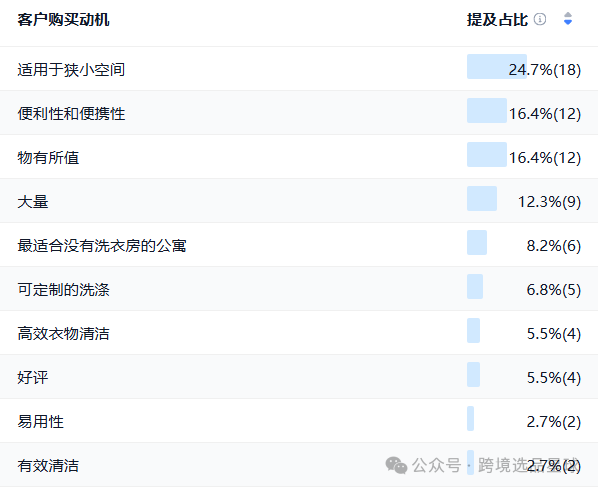The image size is (598, 489).
Task: Select the 最适合没有洗衣房的公寓 row label
Action: click(x=101, y=246)
